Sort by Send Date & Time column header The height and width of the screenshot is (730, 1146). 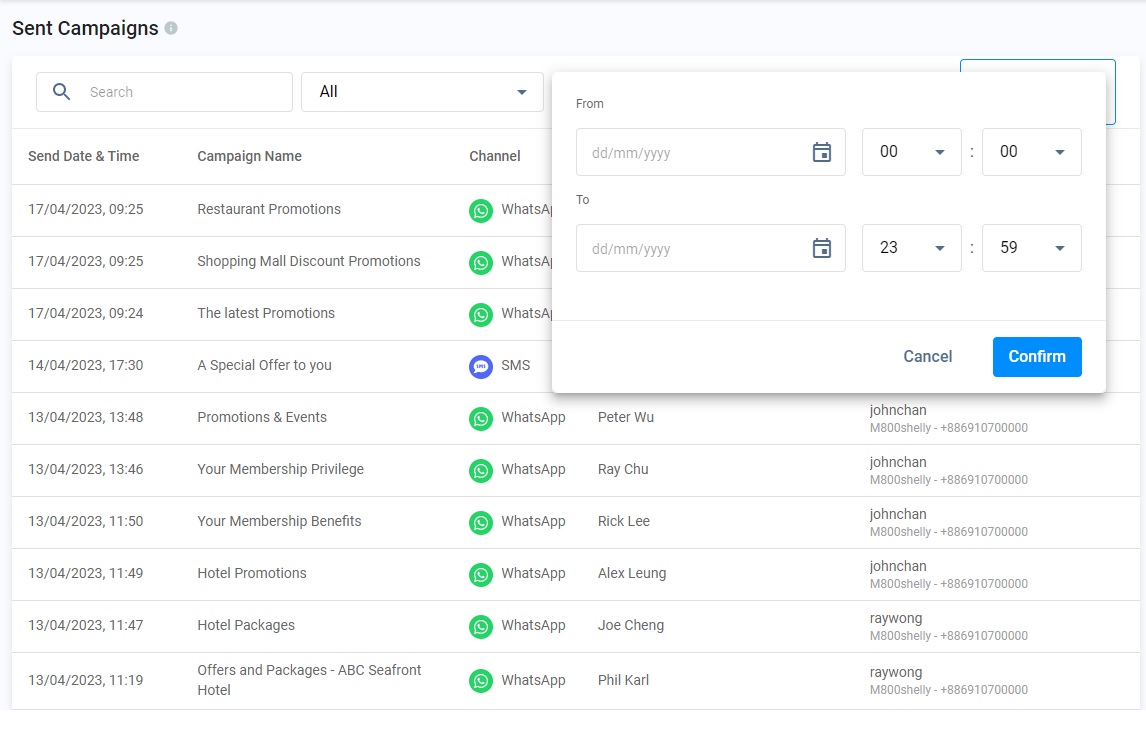[x=84, y=156]
